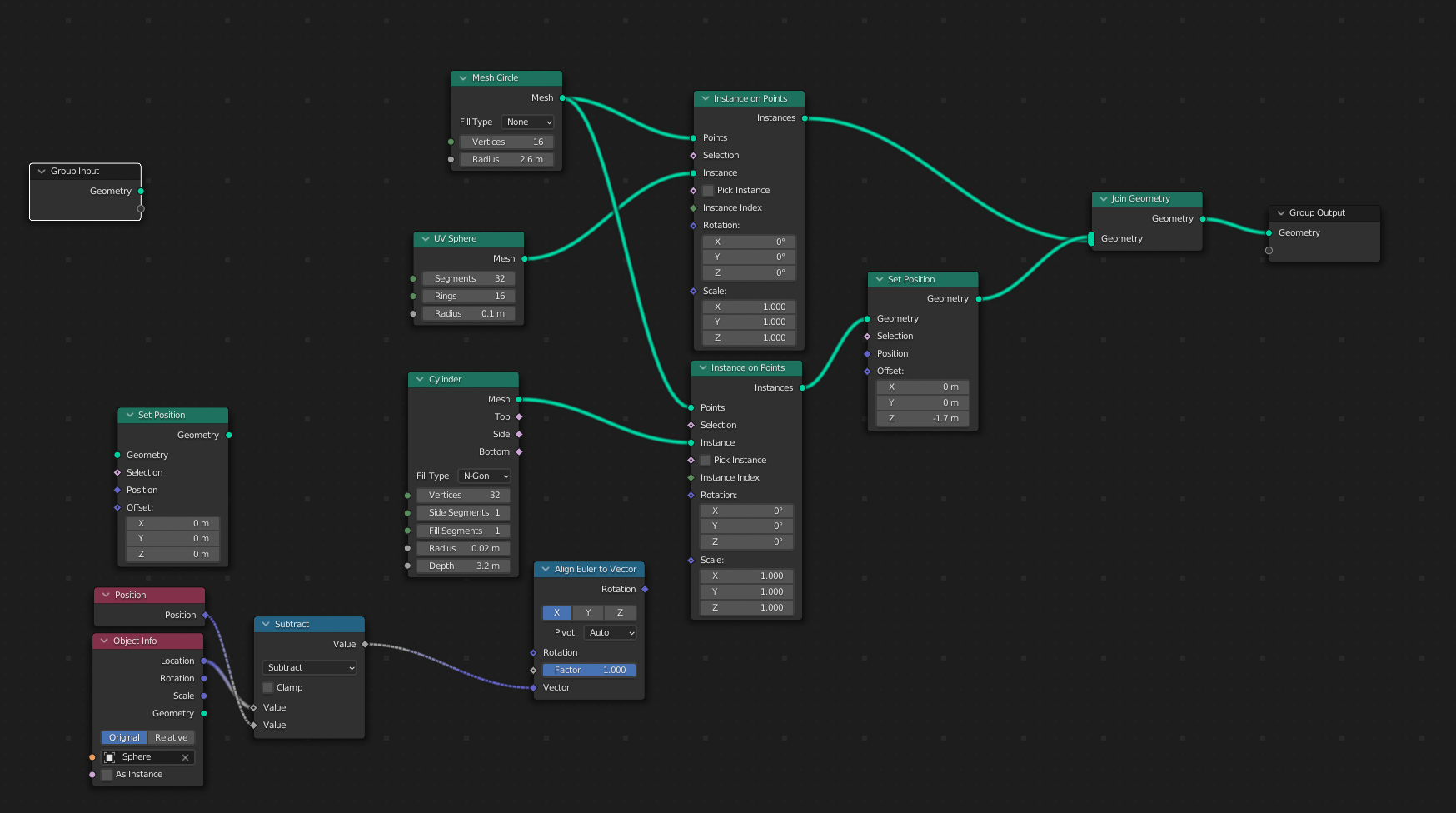The width and height of the screenshot is (1456, 813).
Task: Collapse the Mesh Circle node
Action: click(463, 78)
